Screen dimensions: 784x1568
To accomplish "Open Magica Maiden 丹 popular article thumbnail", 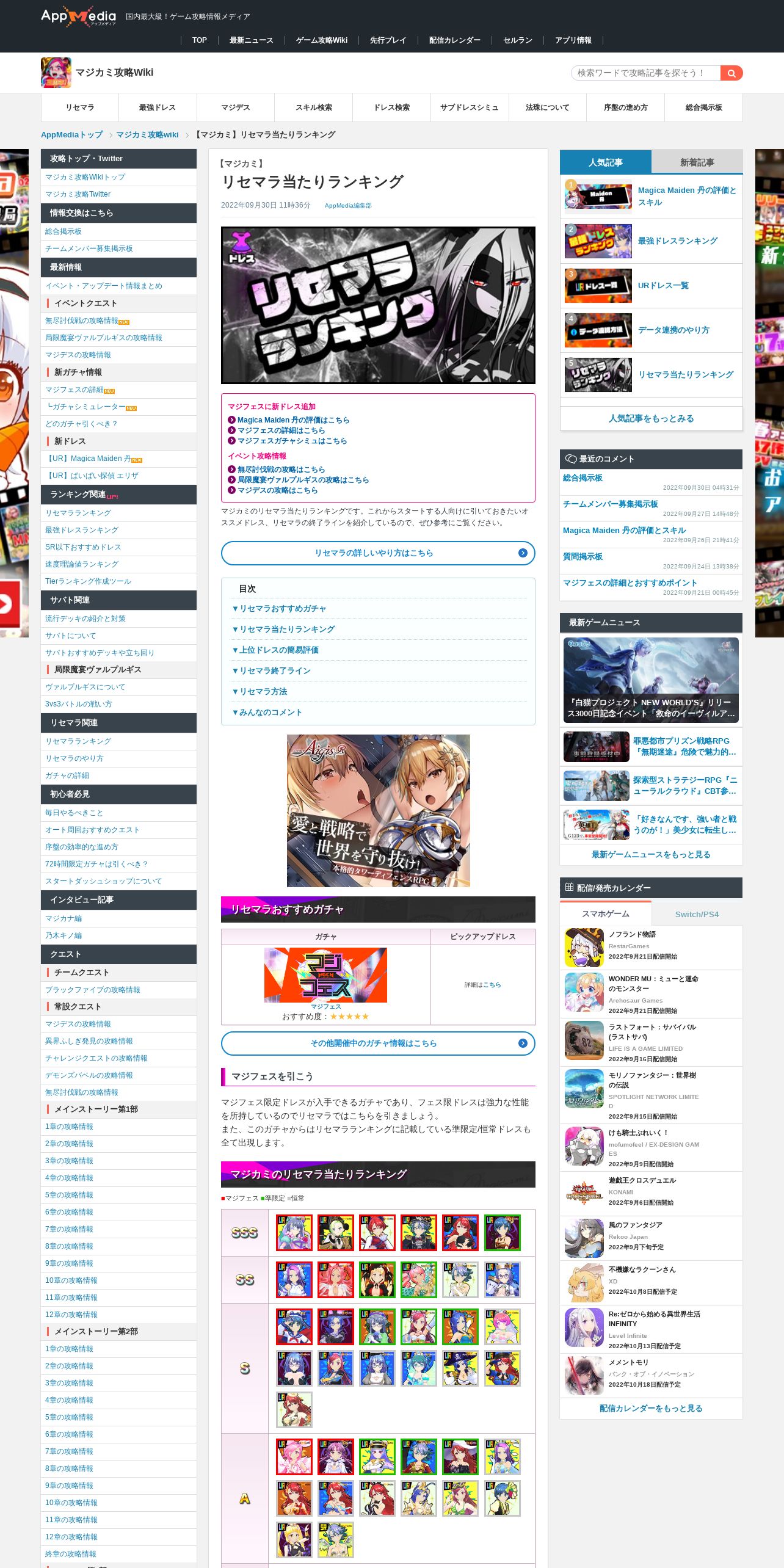I will 598,197.
